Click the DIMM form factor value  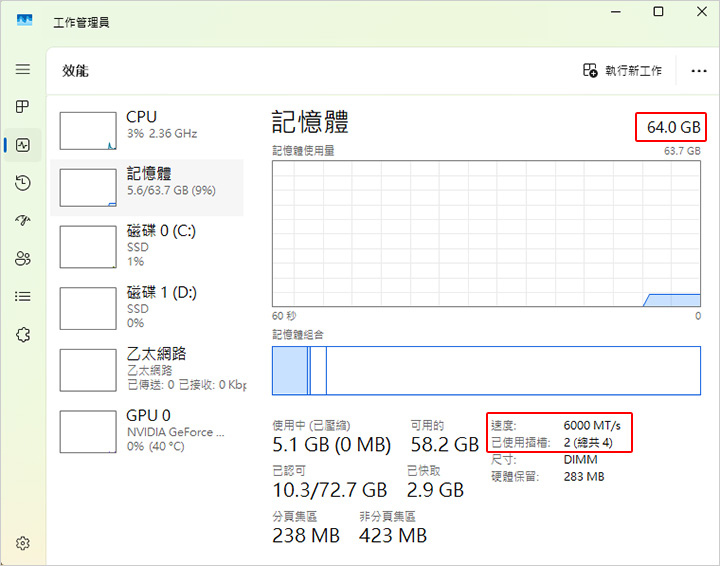coord(580,460)
